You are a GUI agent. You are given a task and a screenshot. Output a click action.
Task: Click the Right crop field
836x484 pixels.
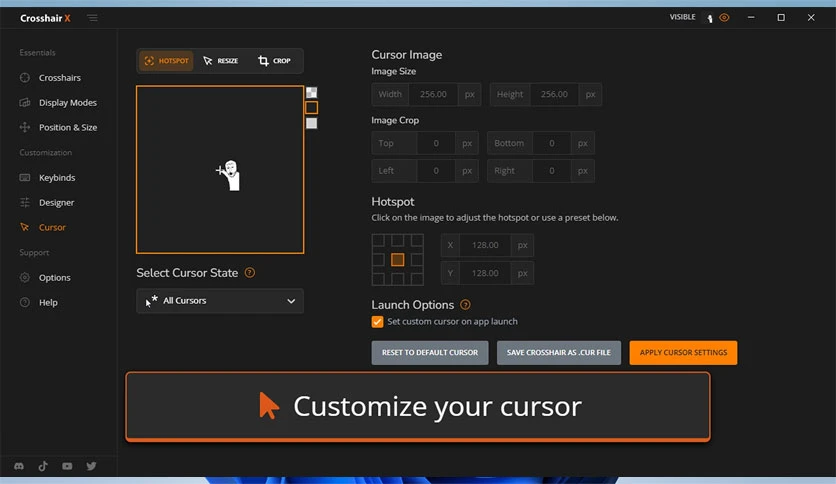tap(551, 171)
